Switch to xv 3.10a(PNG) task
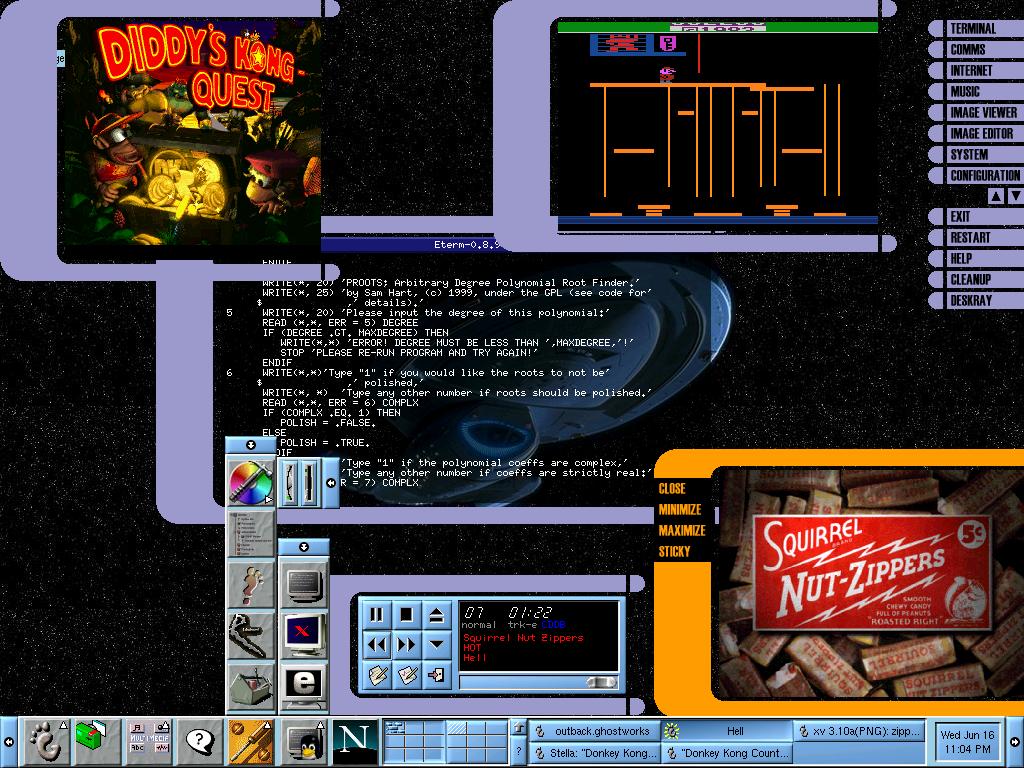The width and height of the screenshot is (1024, 768). tap(860, 731)
